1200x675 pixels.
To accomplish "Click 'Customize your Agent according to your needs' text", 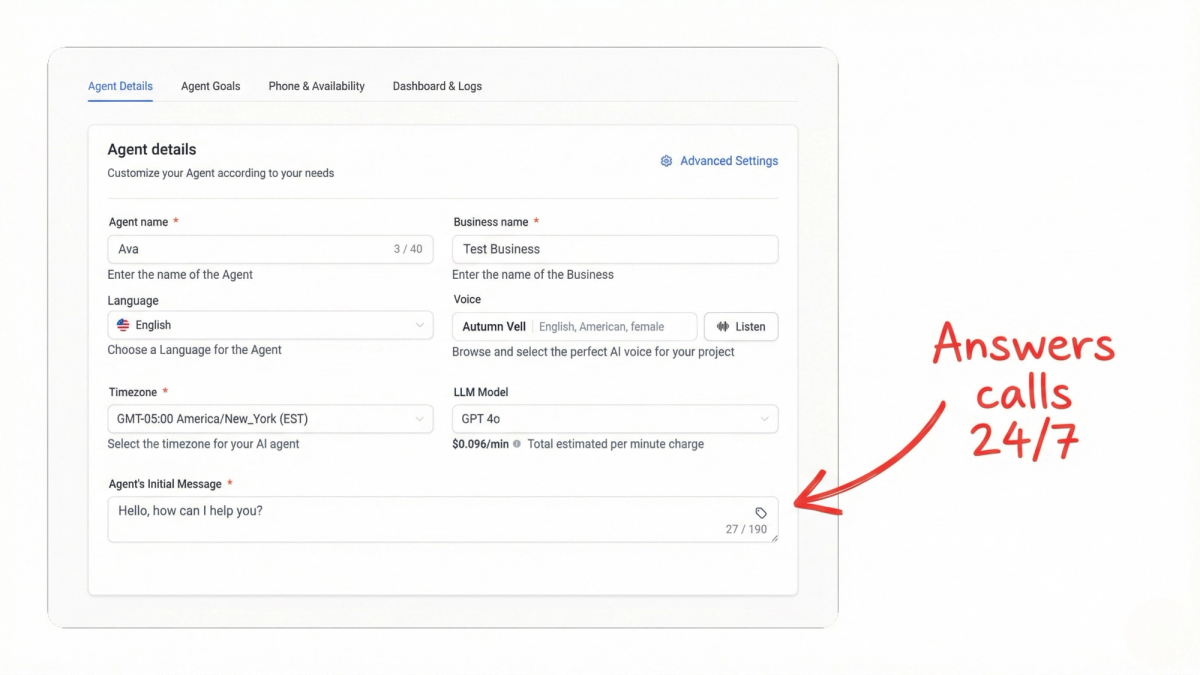I will pyautogui.click(x=221, y=173).
